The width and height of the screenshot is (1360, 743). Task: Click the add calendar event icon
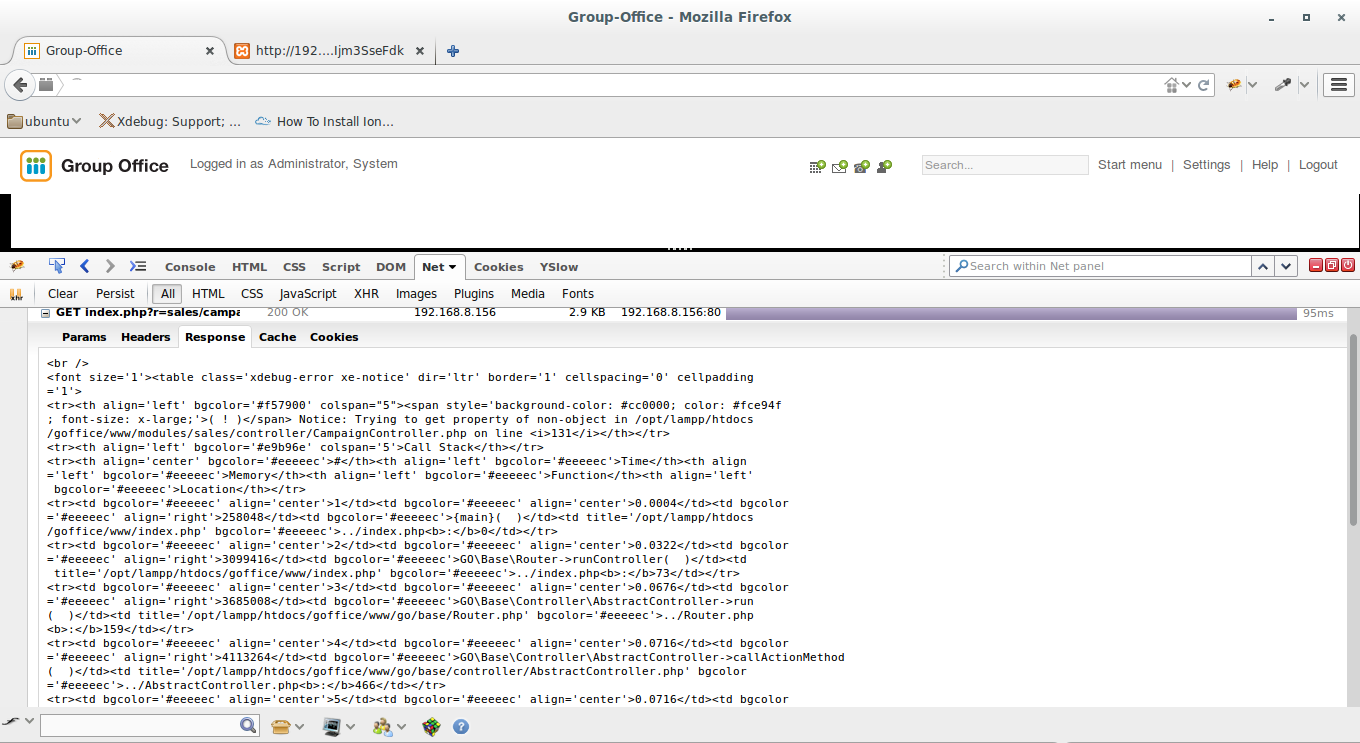[817, 166]
